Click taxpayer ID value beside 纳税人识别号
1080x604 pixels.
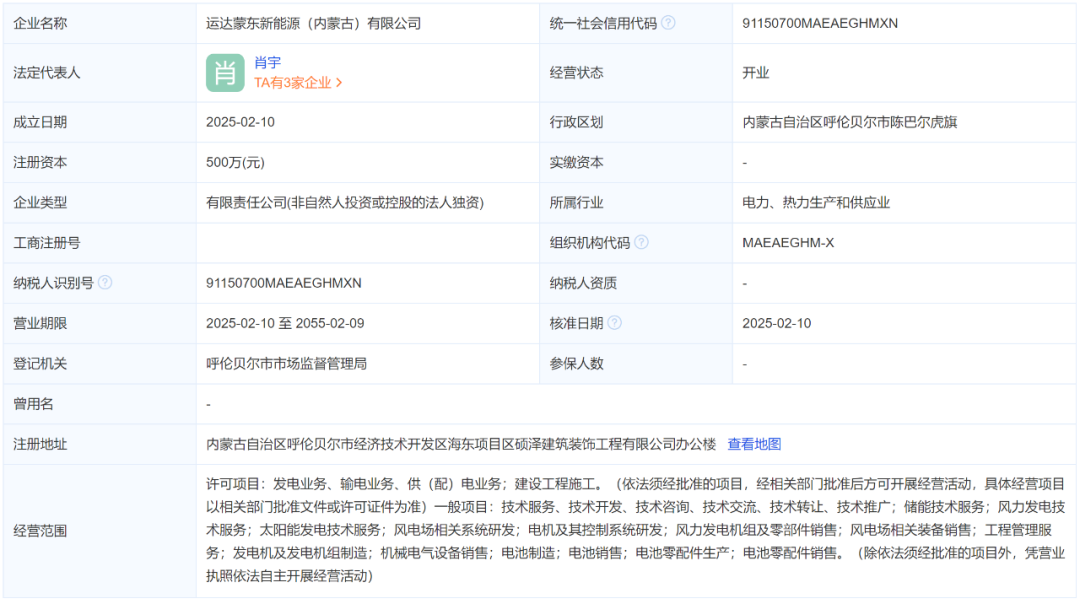coord(284,283)
